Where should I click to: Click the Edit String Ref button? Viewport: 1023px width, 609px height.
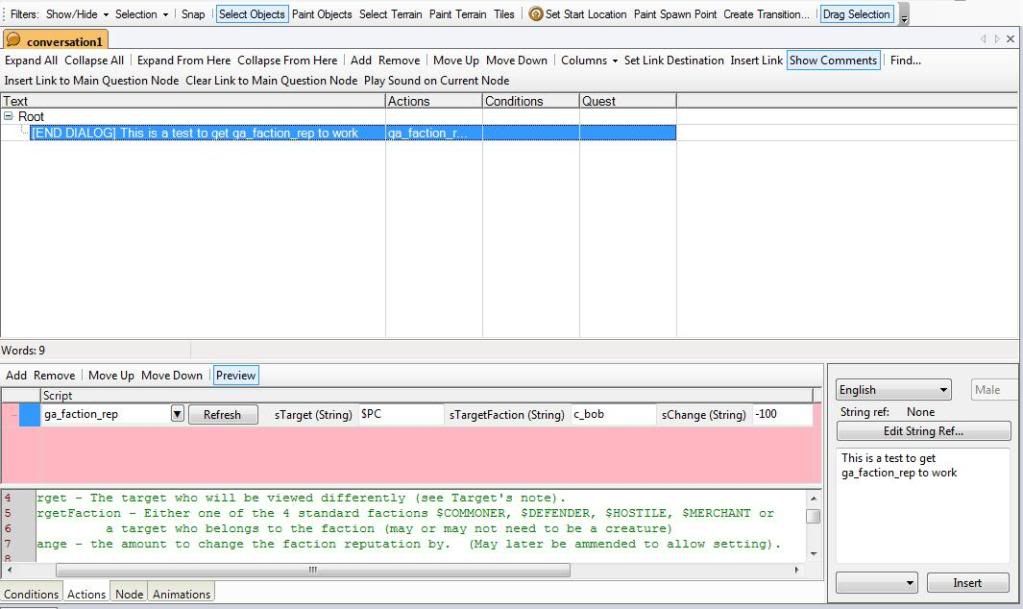pos(923,431)
